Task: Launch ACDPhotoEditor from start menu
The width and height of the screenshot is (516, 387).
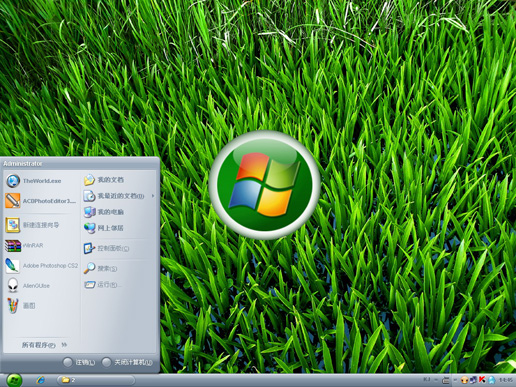Action: [41, 201]
